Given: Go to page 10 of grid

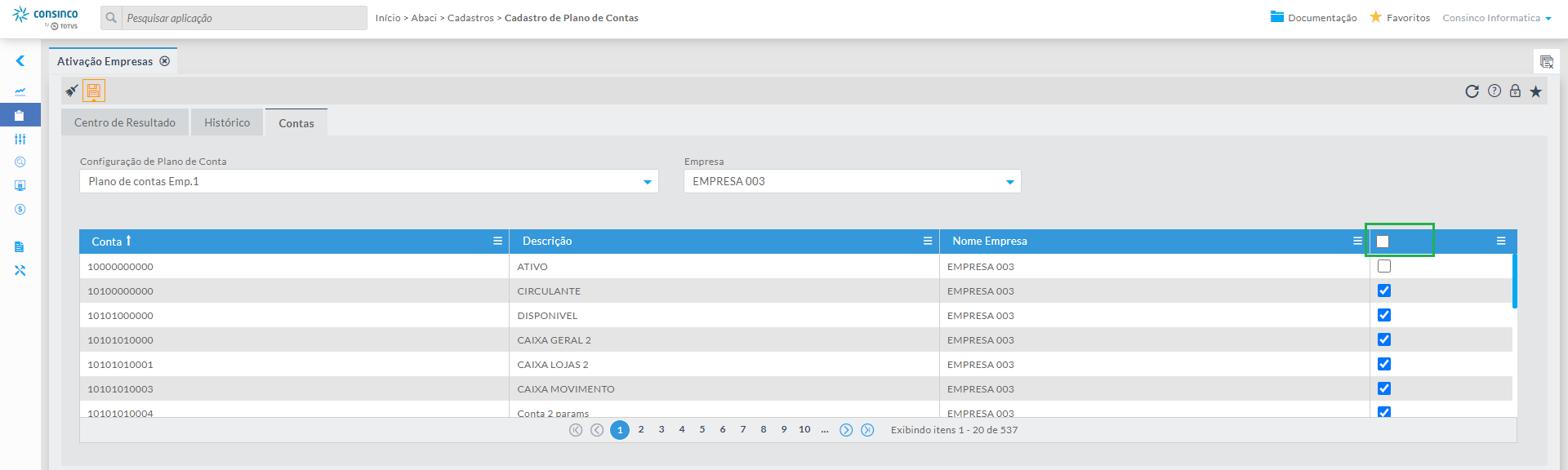Looking at the screenshot, I should click(804, 429).
